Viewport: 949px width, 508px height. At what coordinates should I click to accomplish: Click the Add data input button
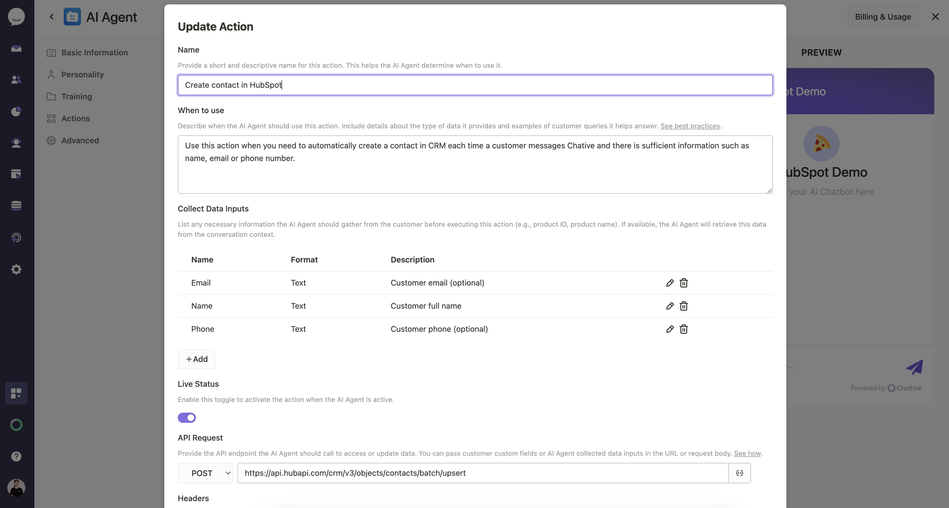[196, 359]
